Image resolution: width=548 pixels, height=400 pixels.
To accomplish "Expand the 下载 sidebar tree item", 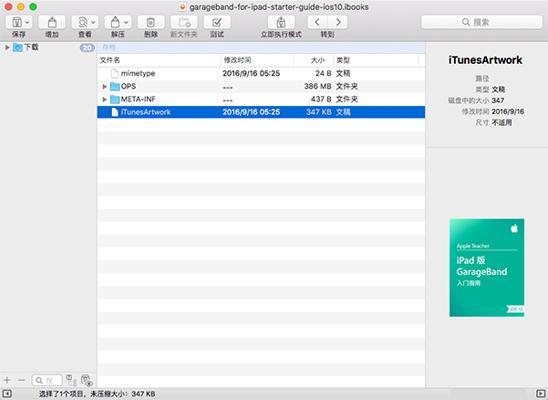I will (x=7, y=47).
